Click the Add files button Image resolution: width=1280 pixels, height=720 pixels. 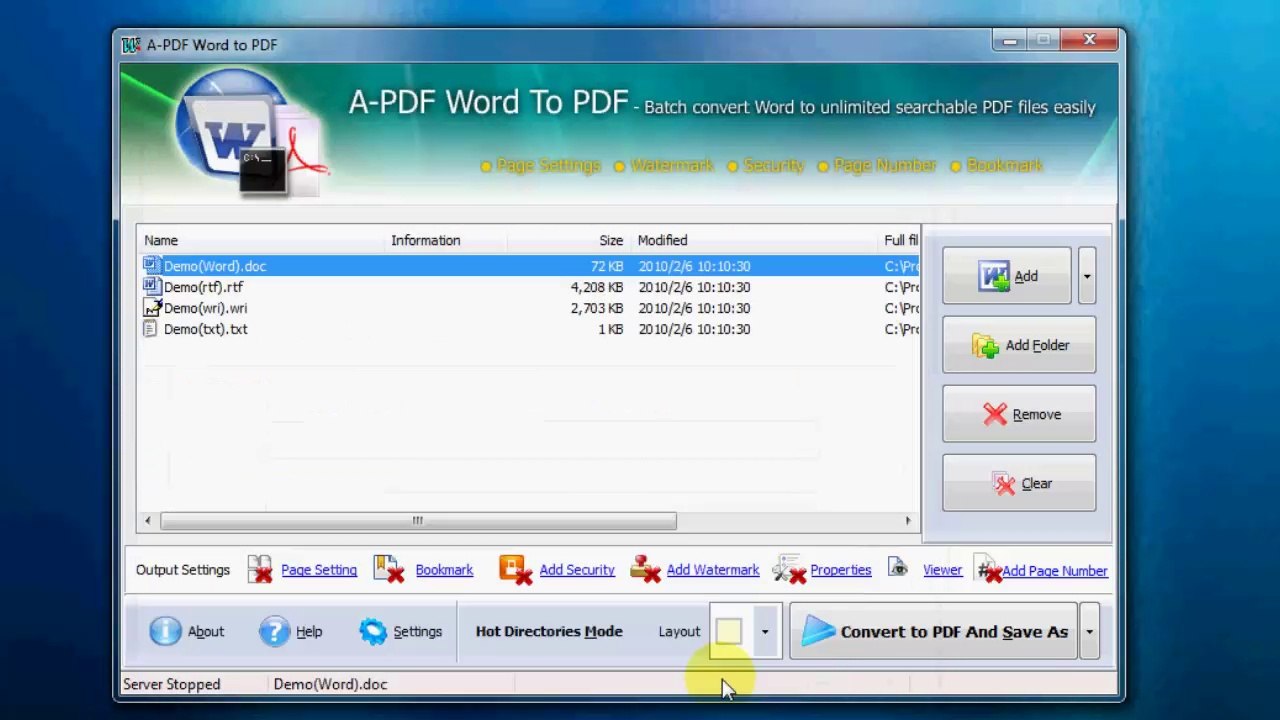pyautogui.click(x=1007, y=276)
